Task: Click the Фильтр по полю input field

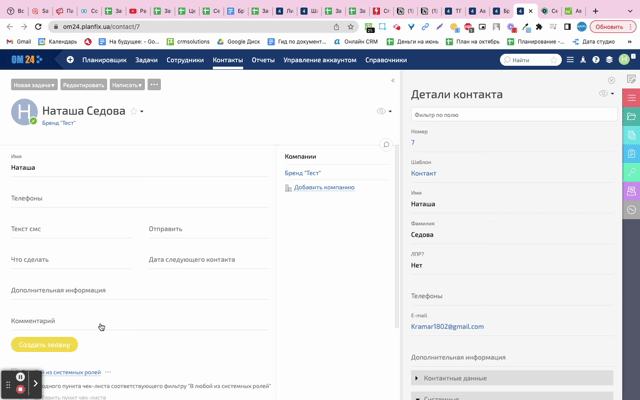Action: [x=514, y=115]
